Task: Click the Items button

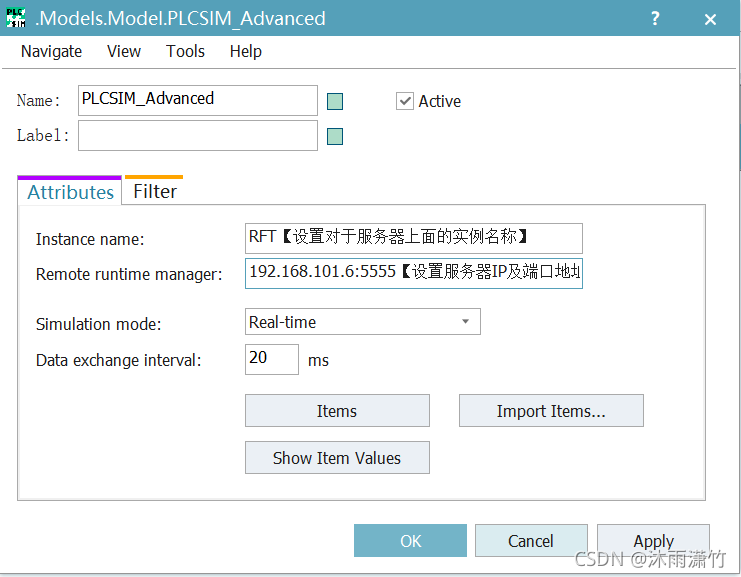Action: pyautogui.click(x=337, y=411)
